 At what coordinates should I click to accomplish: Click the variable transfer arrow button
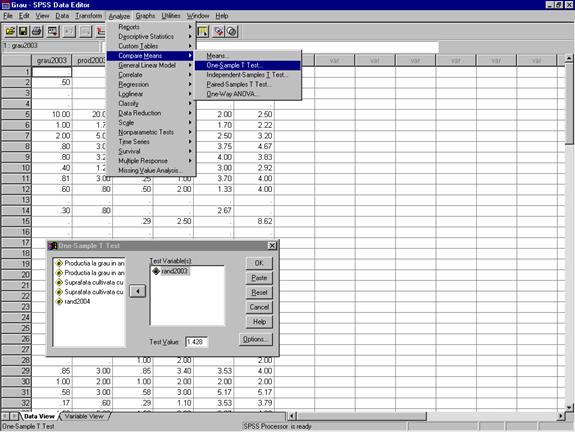138,291
